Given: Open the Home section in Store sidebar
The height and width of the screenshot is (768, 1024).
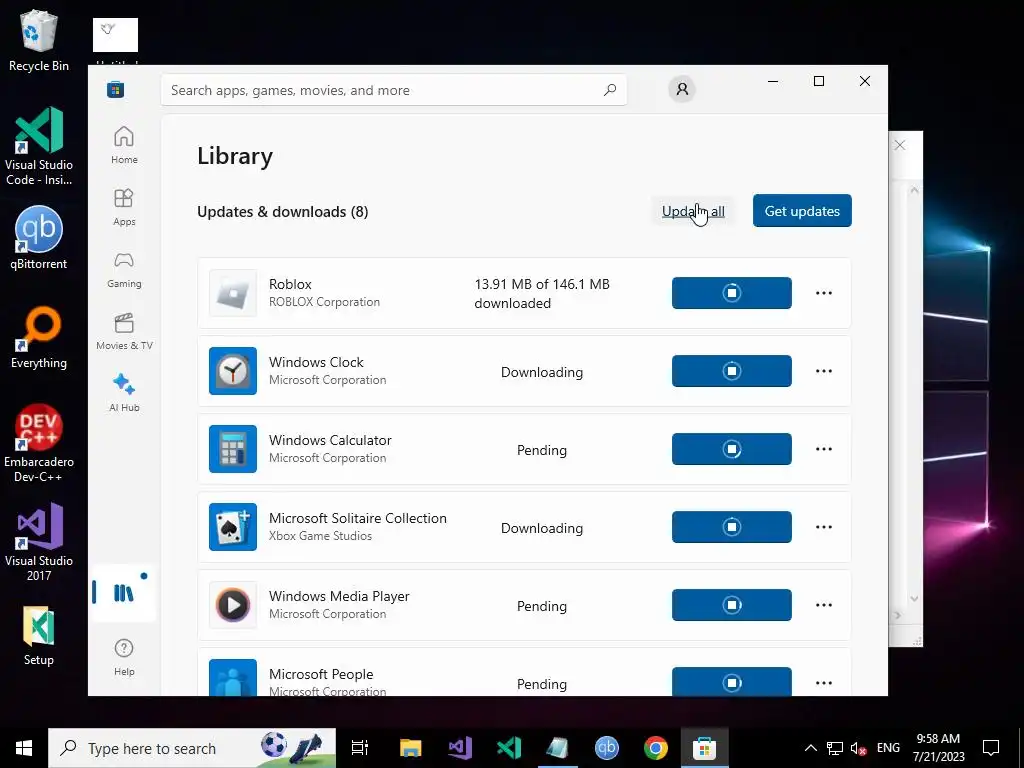Looking at the screenshot, I should [x=124, y=145].
